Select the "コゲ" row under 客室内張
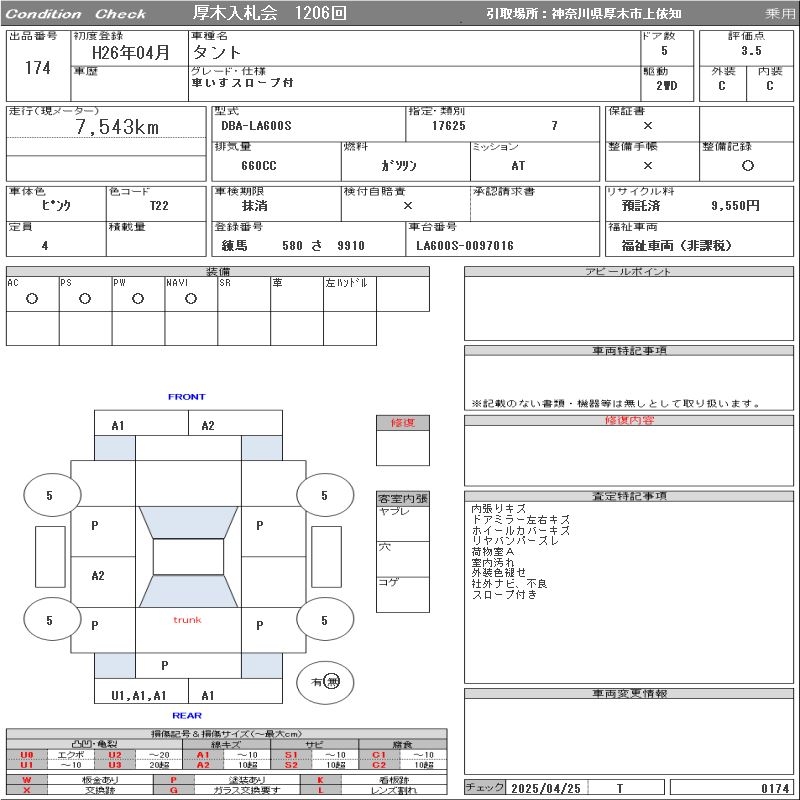The image size is (800, 800). point(403,594)
